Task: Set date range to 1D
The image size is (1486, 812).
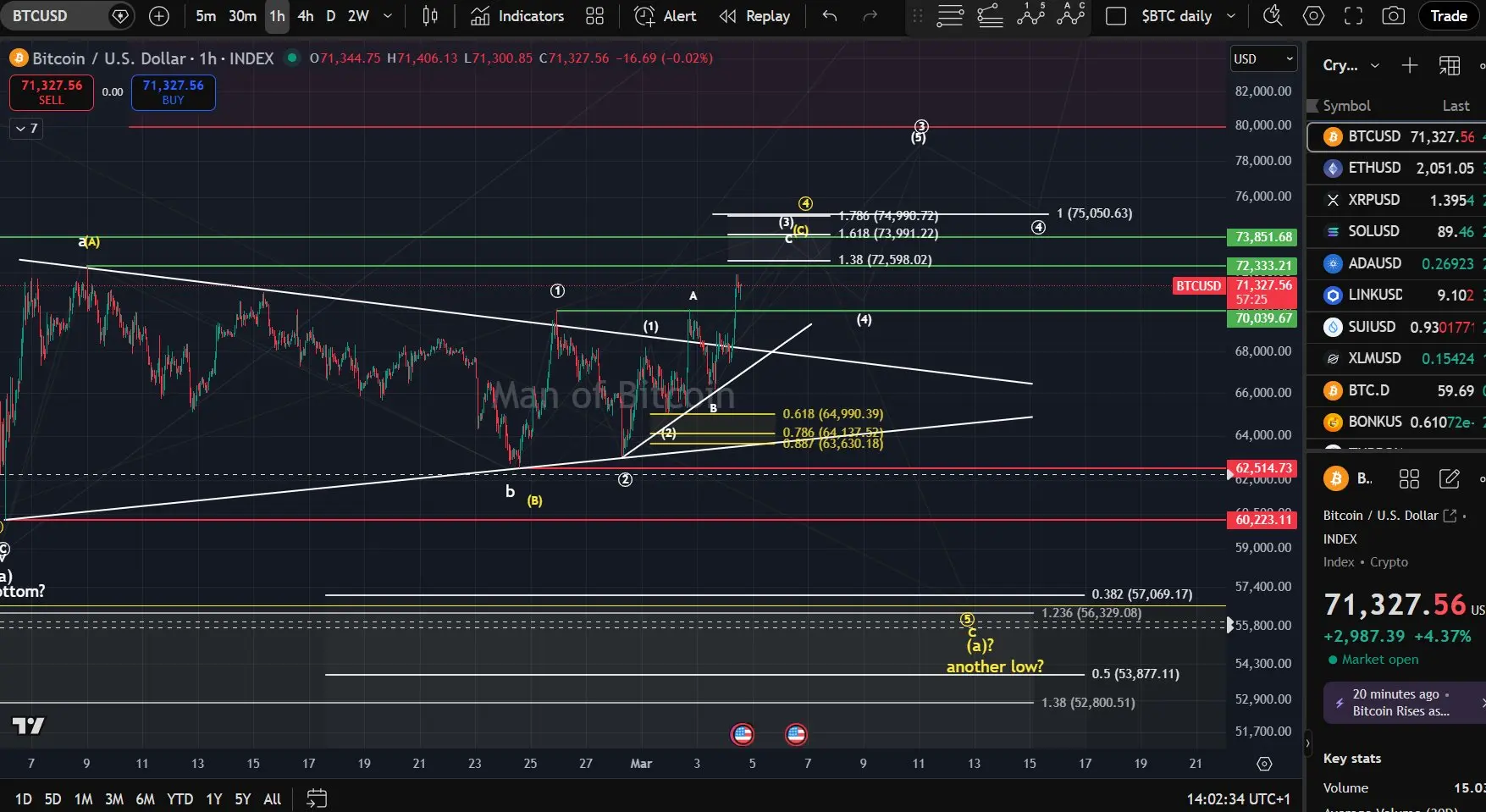Action: click(x=24, y=798)
